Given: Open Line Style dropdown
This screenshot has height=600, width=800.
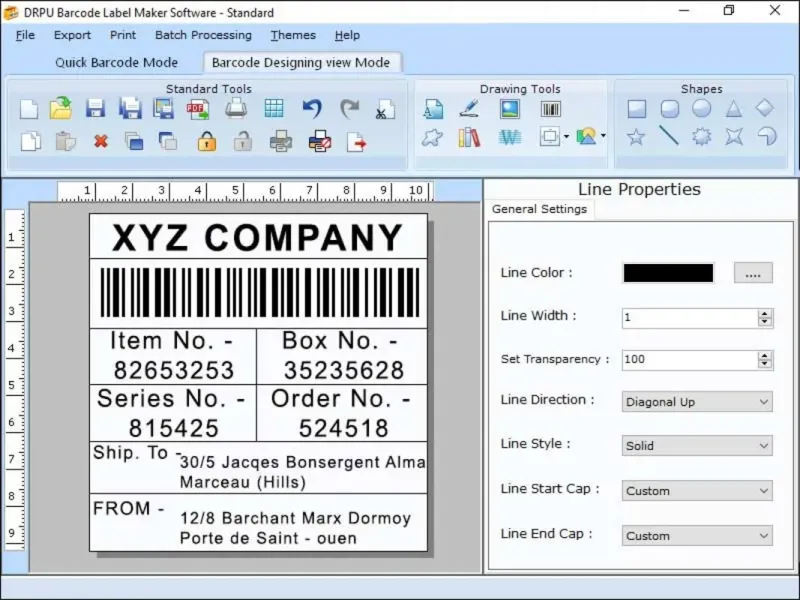Looking at the screenshot, I should pyautogui.click(x=697, y=445).
